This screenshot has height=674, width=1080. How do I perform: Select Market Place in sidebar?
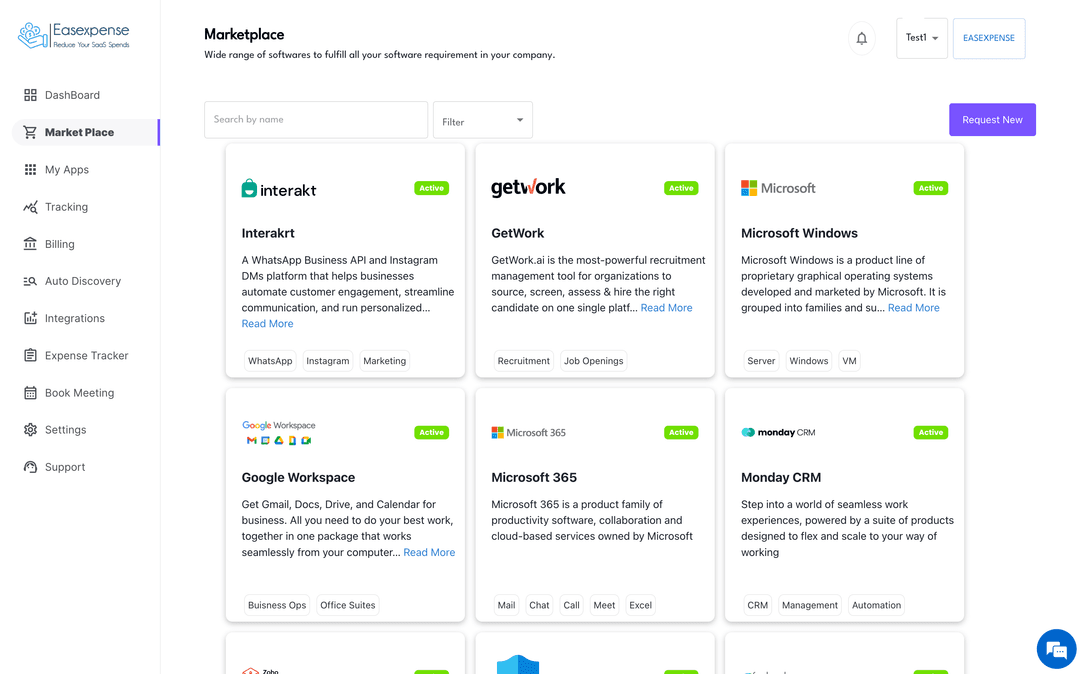click(86, 132)
